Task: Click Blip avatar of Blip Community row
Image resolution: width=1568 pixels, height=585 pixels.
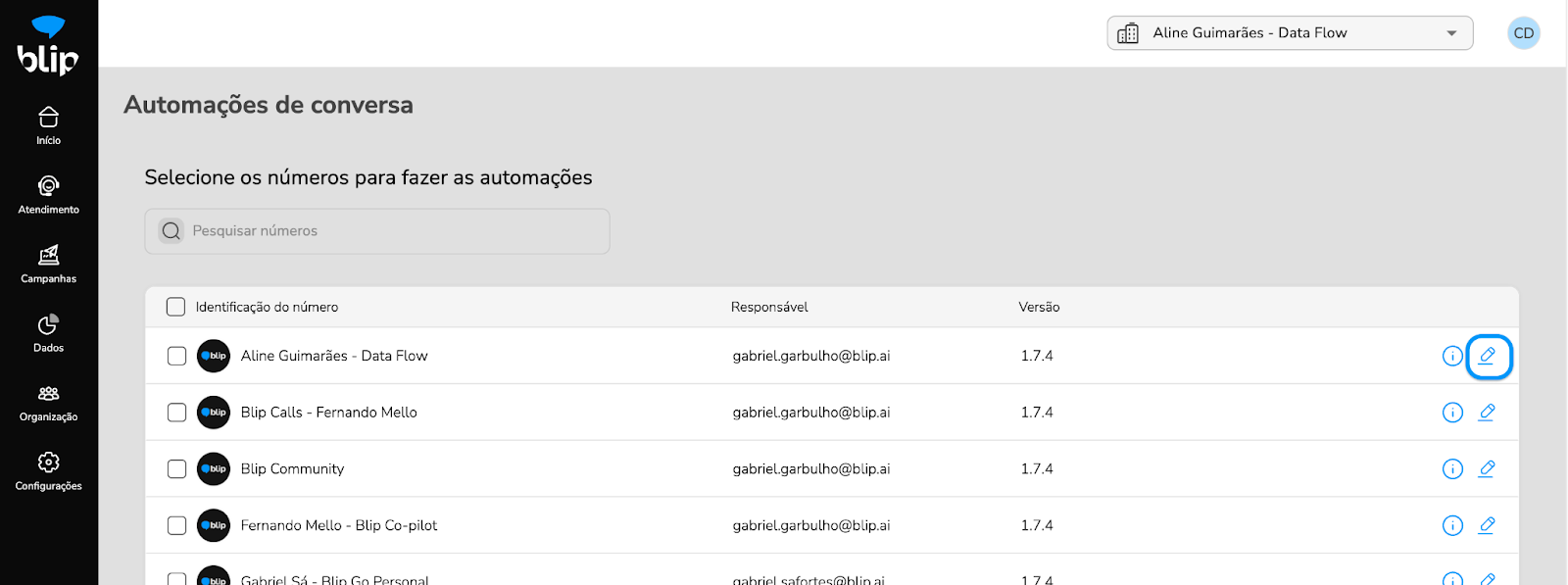Action: coord(214,469)
